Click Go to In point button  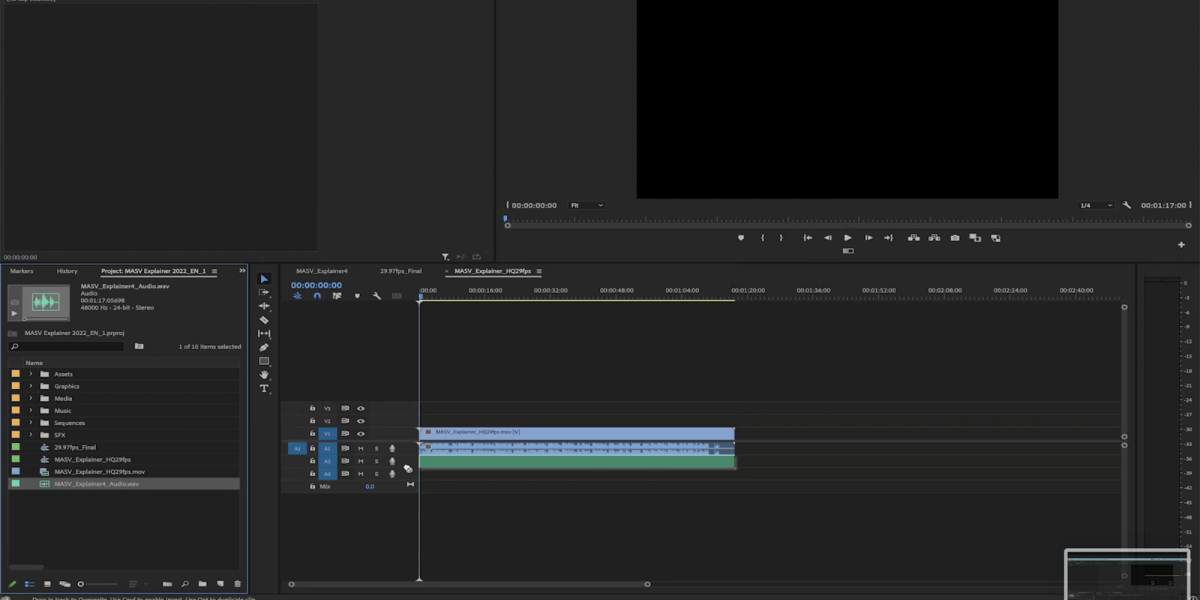pos(808,238)
